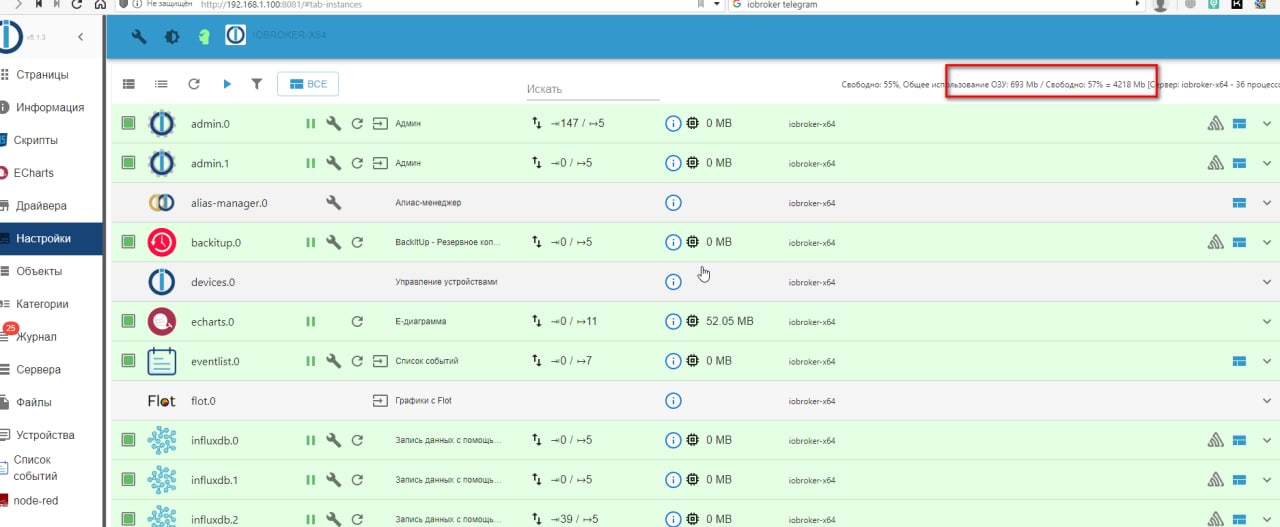This screenshot has width=1280, height=527.
Task: Restart the echarts.0 instance
Action: (x=357, y=321)
